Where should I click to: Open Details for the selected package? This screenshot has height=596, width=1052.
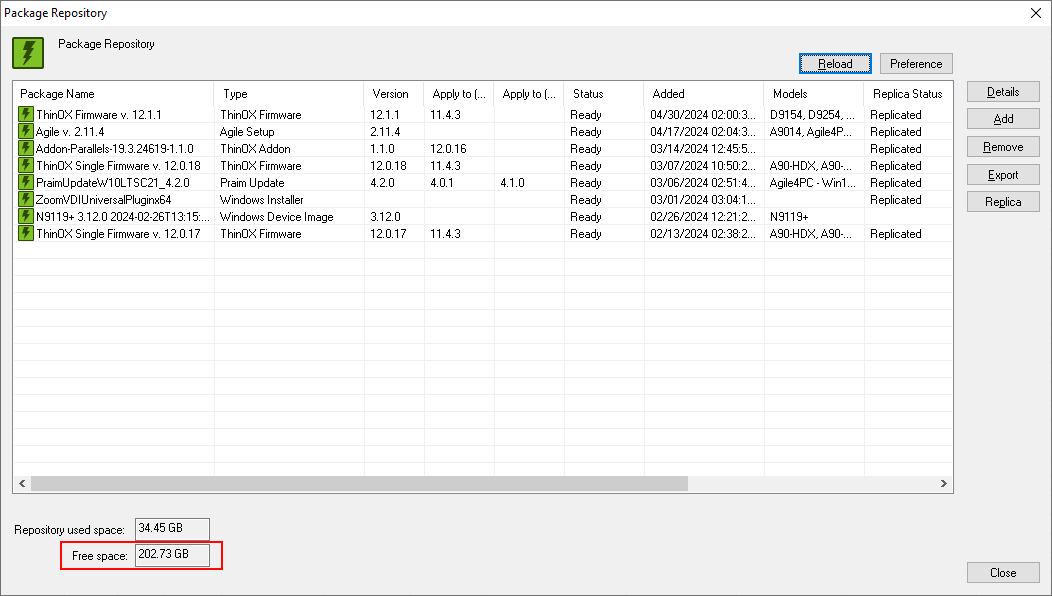coord(1002,92)
